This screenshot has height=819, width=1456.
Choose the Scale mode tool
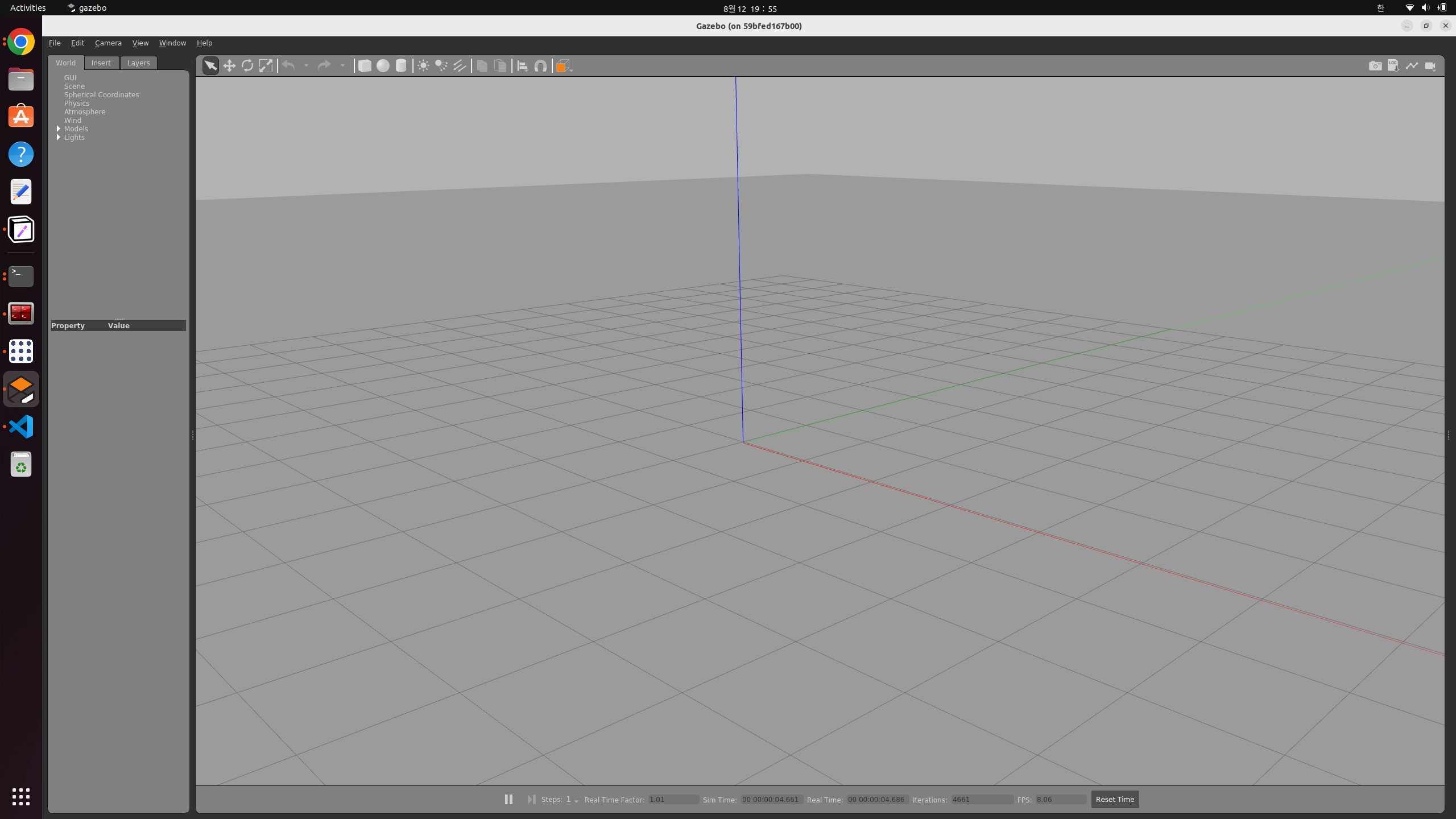pos(266,66)
